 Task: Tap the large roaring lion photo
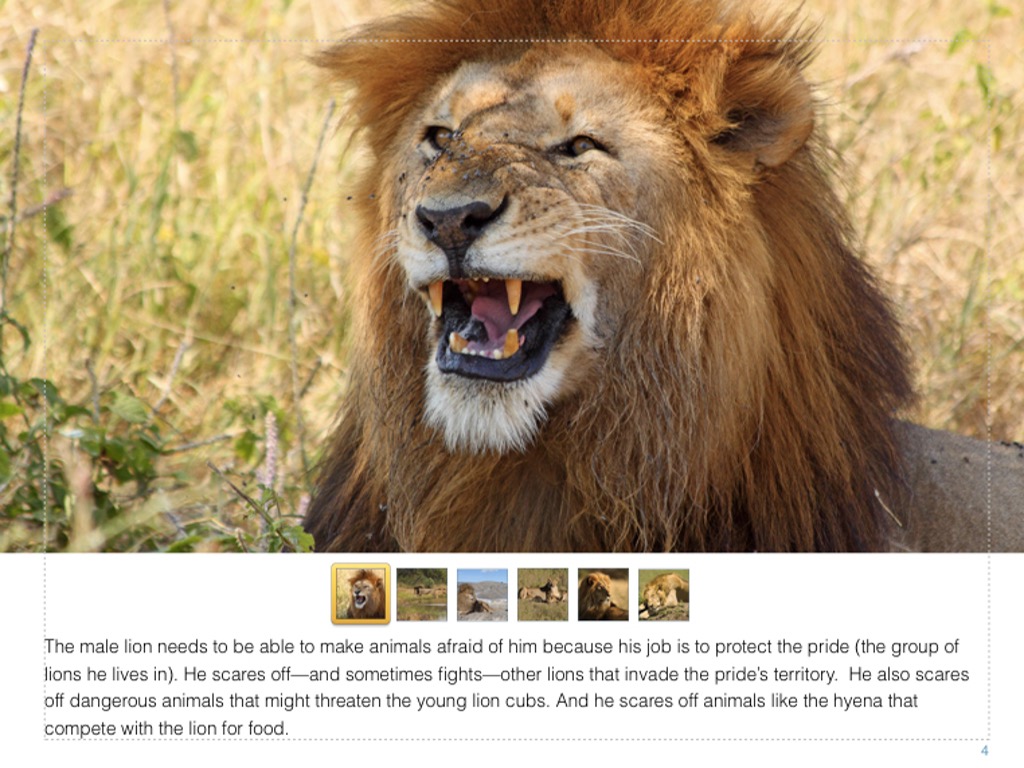512,276
